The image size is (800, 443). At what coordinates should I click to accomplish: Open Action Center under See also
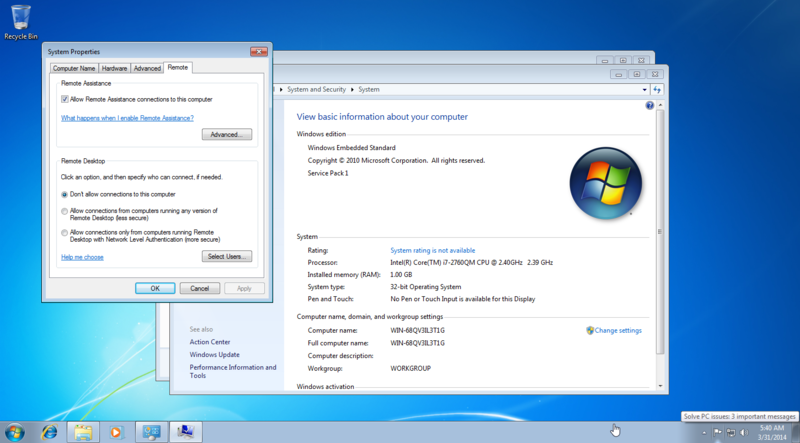210,342
